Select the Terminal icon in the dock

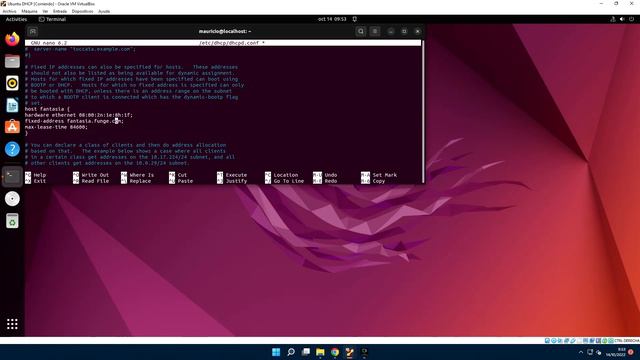tap(12, 176)
